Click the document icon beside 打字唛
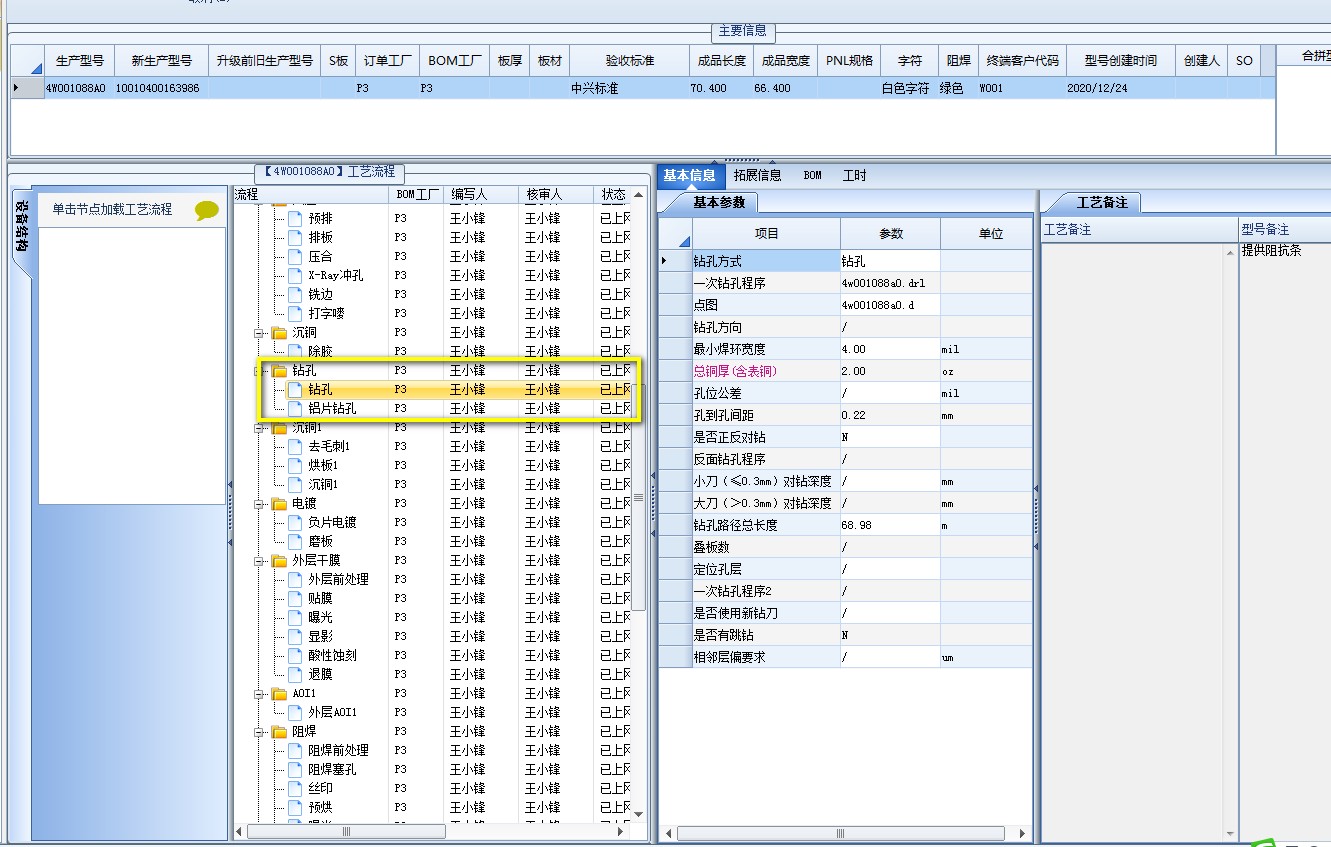The width and height of the screenshot is (1331, 847). pos(294,313)
